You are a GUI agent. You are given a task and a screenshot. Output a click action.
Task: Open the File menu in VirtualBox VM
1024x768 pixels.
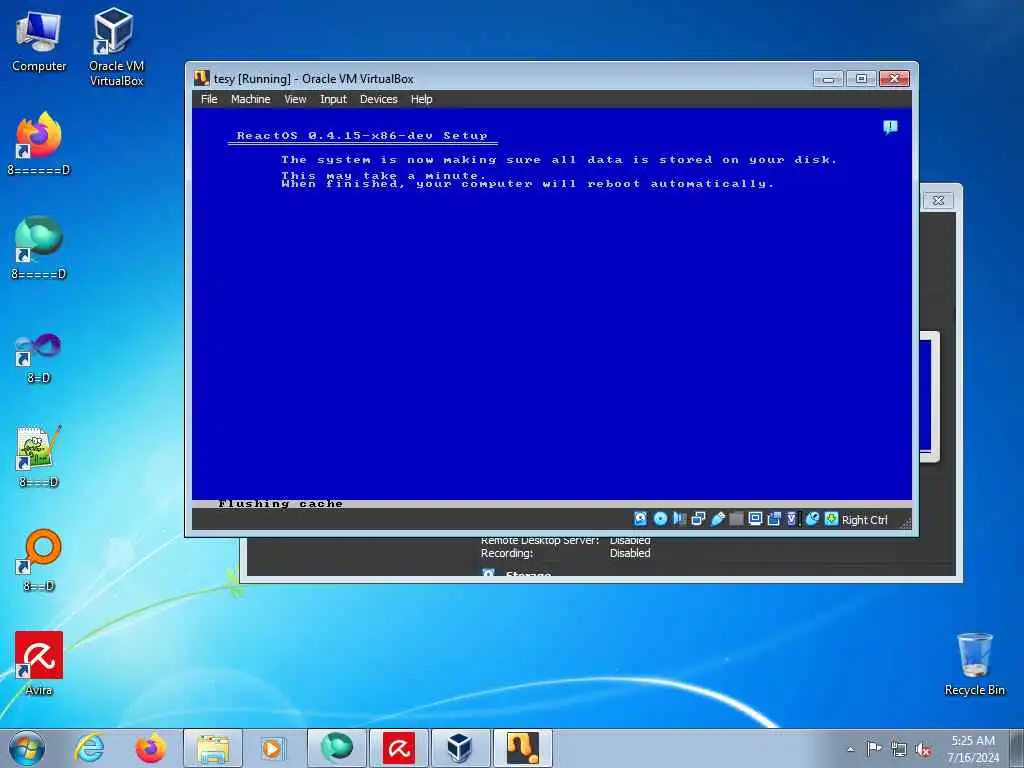pos(209,99)
